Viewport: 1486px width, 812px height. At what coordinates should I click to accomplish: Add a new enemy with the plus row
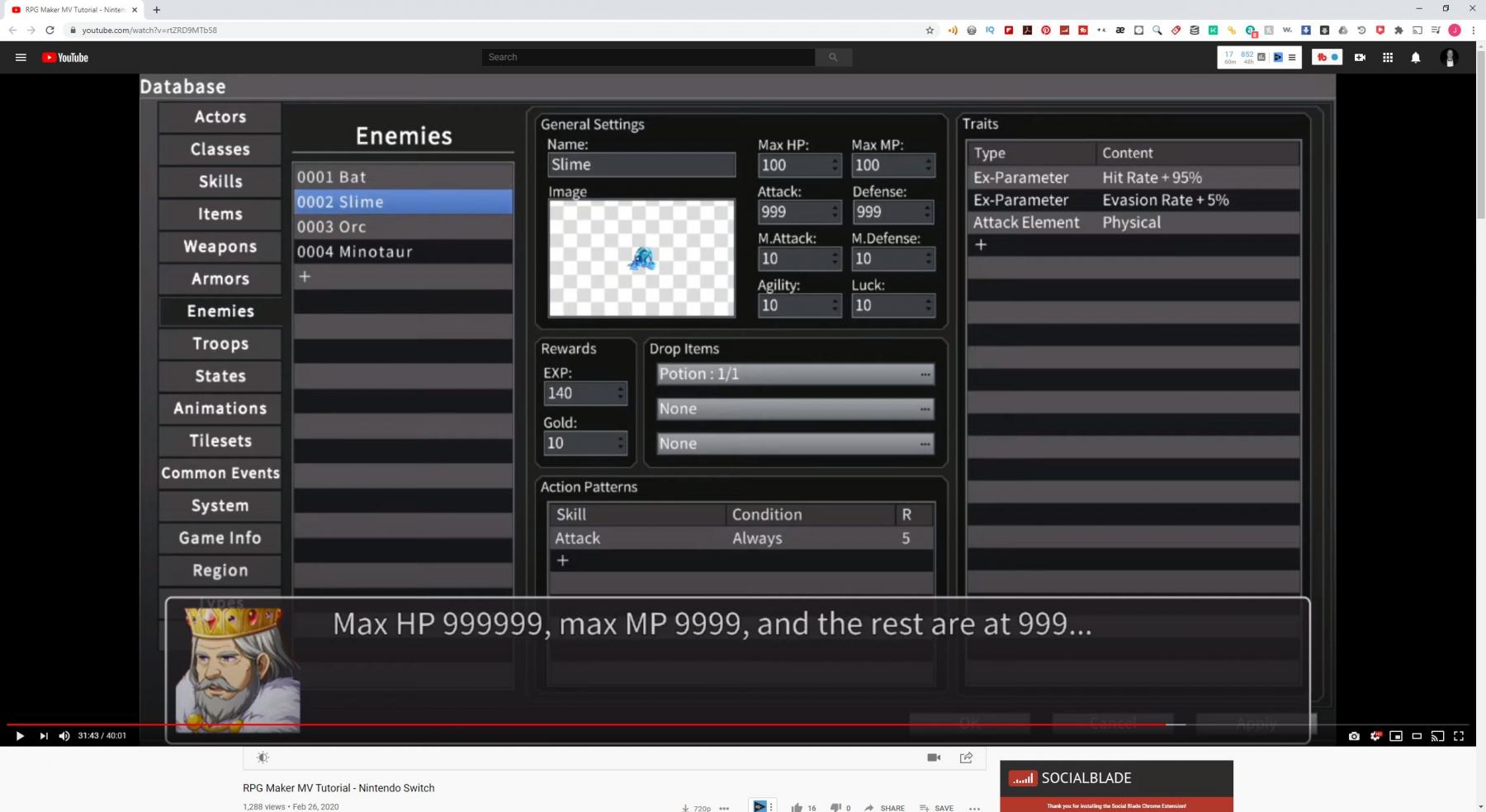point(403,276)
